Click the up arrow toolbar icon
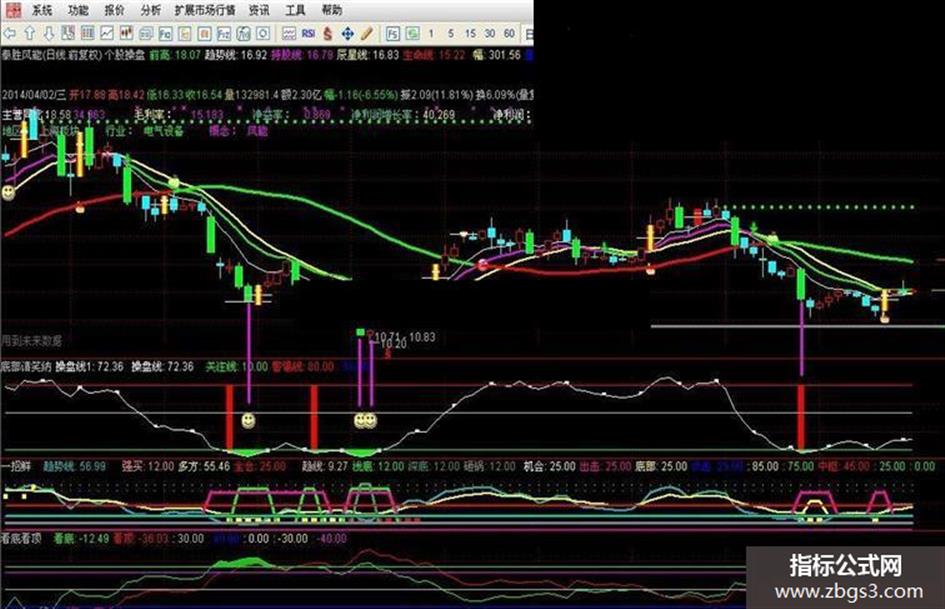Image resolution: width=945 pixels, height=609 pixels. pyautogui.click(x=30, y=34)
